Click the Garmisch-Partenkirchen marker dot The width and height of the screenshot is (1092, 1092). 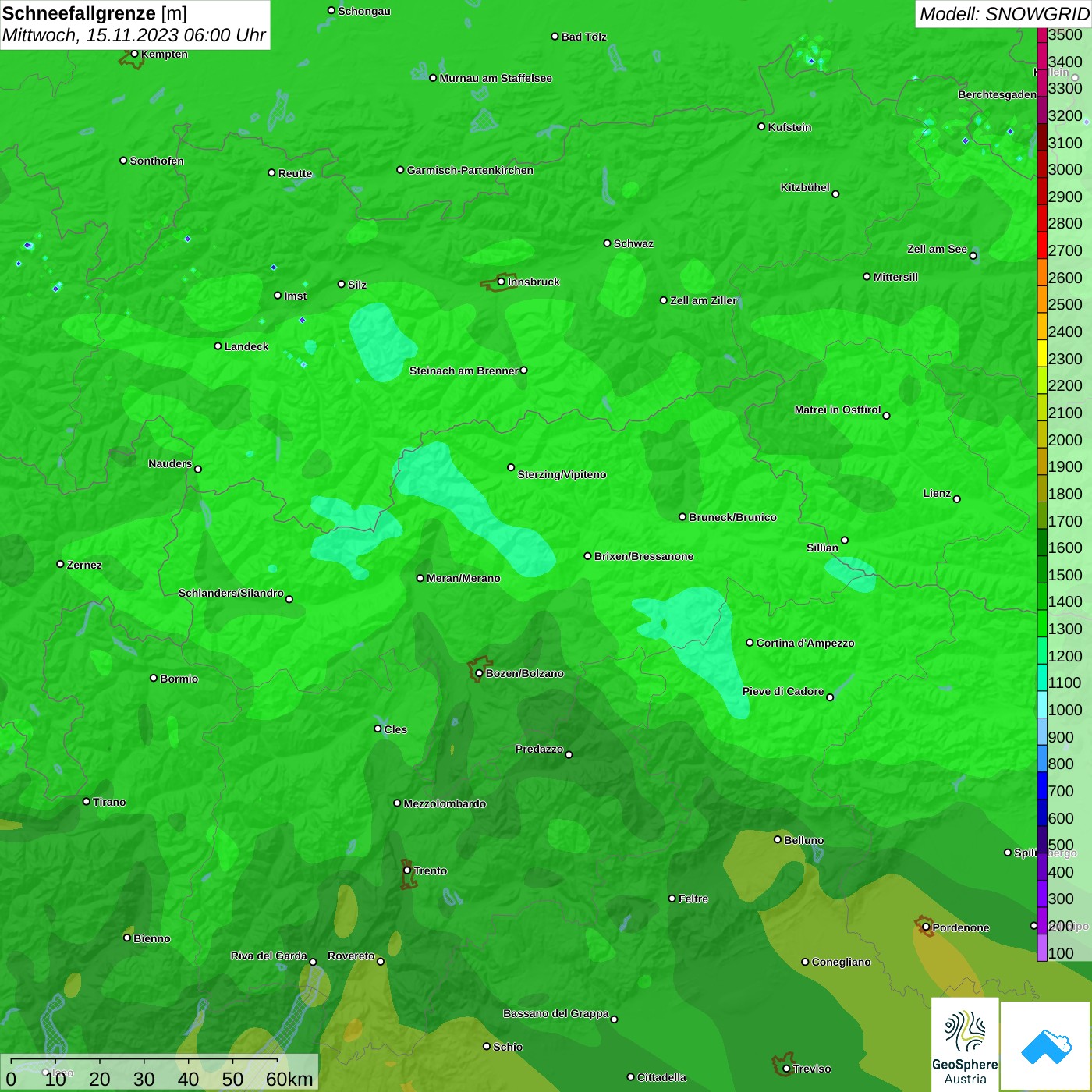pos(401,170)
